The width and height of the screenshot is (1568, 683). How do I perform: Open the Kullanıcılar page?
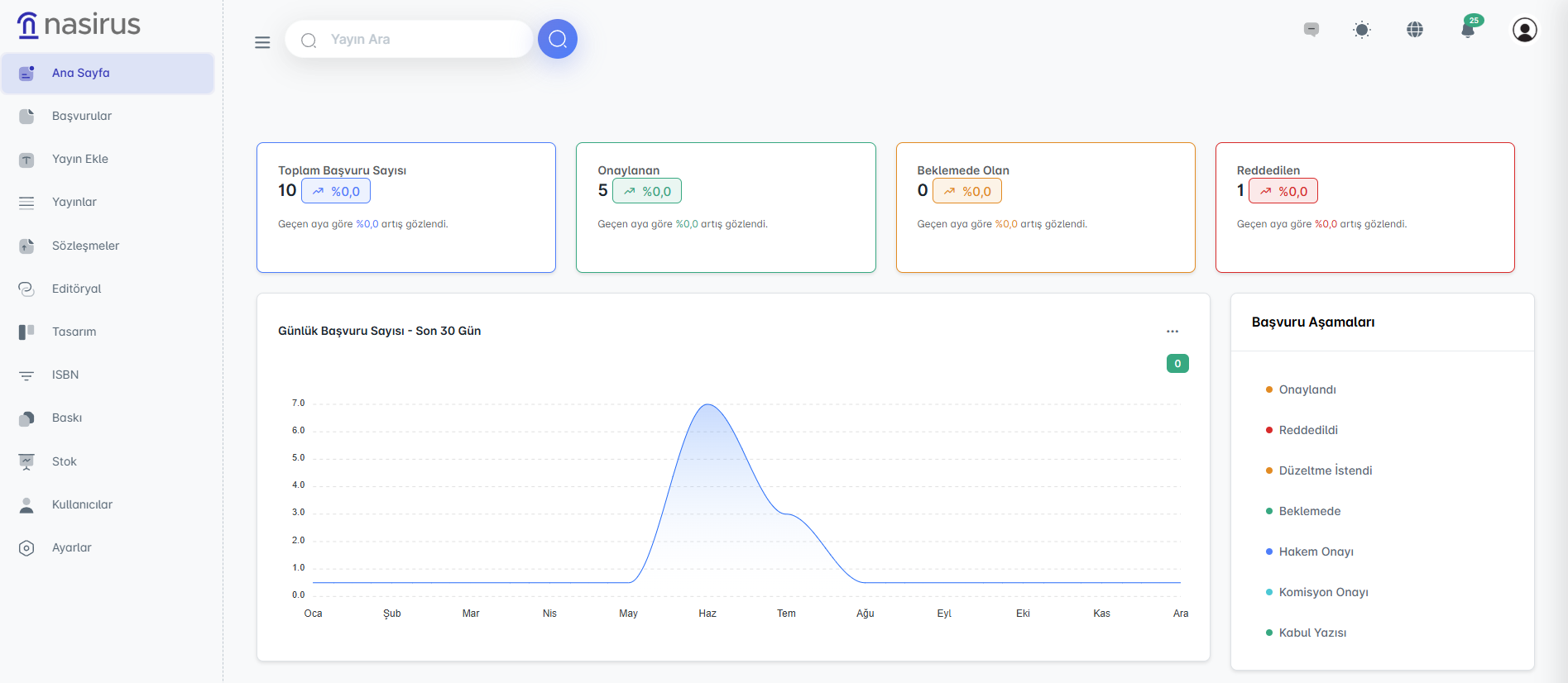(82, 504)
